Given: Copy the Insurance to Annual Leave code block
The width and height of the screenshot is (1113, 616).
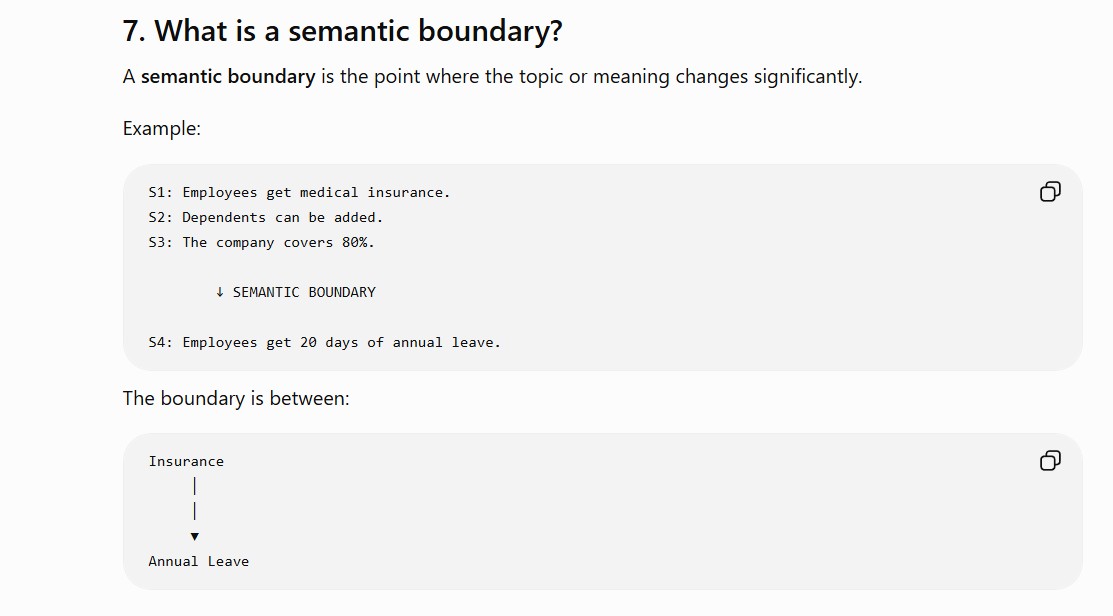Looking at the screenshot, I should [x=1050, y=461].
